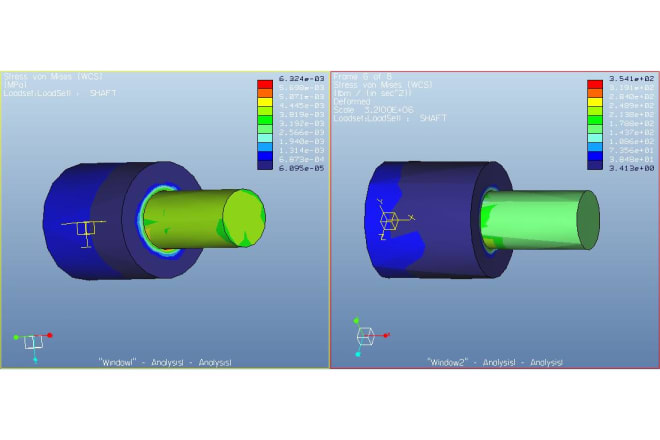Click the "Window1" - Analysis1 caption
The height and width of the screenshot is (440, 660).
[165, 361]
